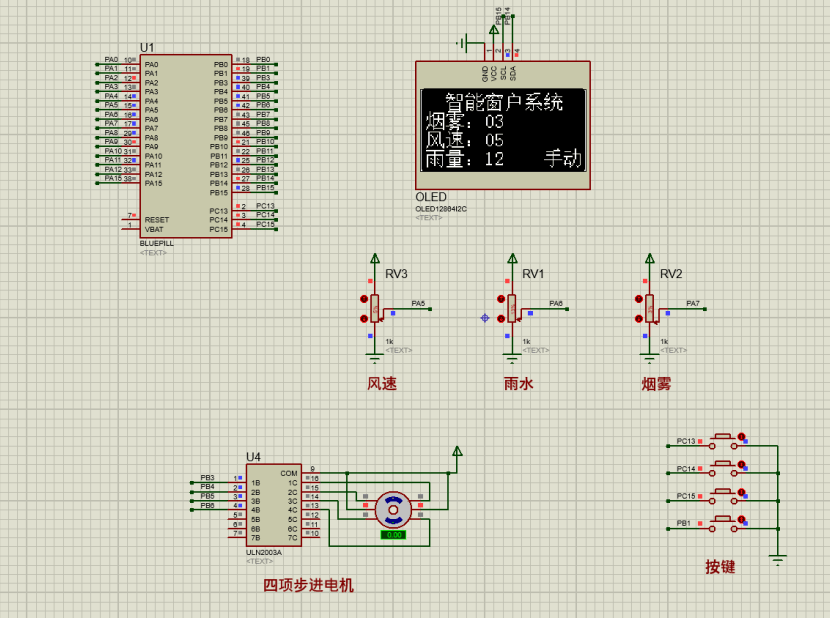Click the RV2 potentiometer body
Viewport: 830px width, 618px height.
pyautogui.click(x=649, y=309)
